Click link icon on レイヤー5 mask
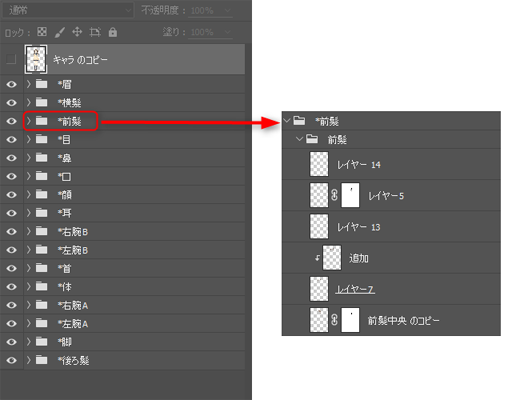Screen dimensions: 520x400 [x=334, y=195]
